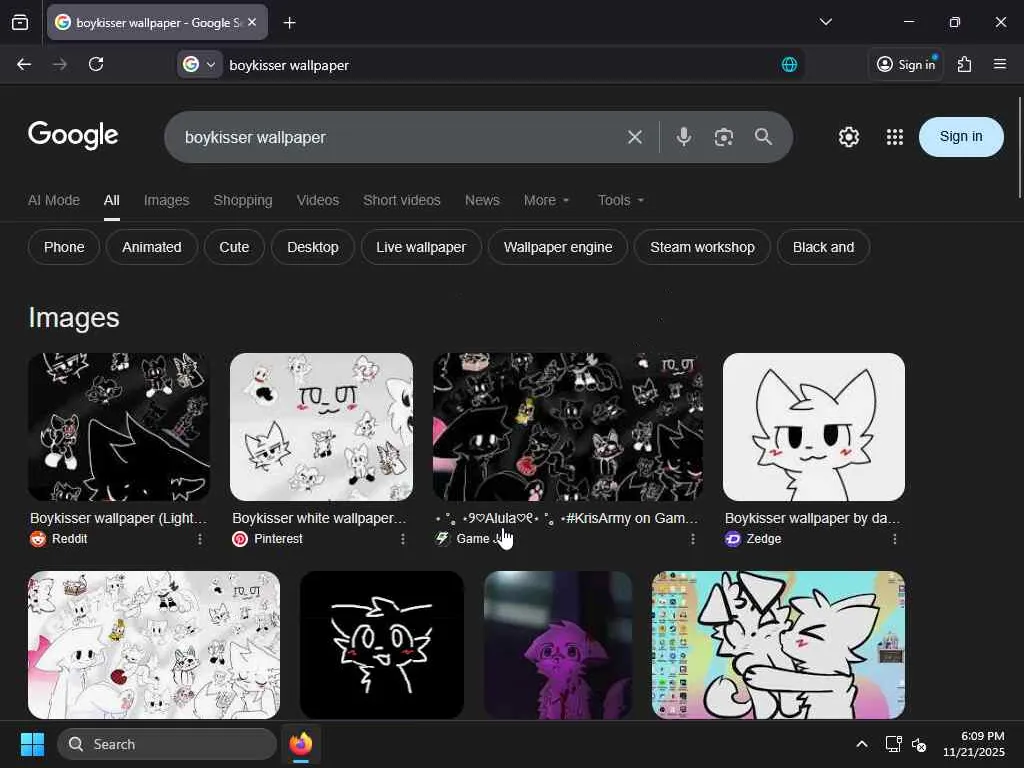The image size is (1024, 768).
Task: Click the Google search magnifier button
Action: click(x=763, y=137)
